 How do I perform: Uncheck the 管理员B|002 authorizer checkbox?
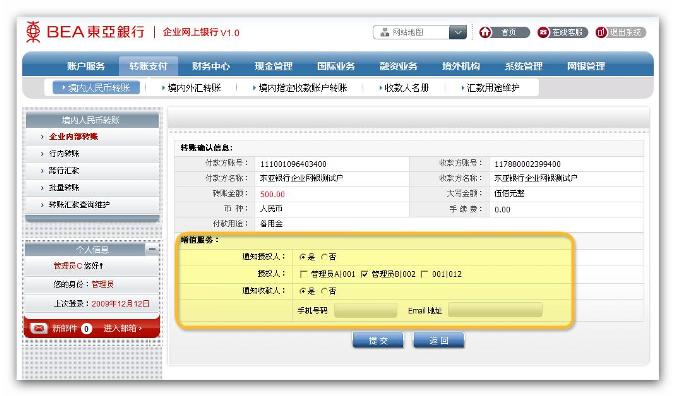tap(364, 274)
